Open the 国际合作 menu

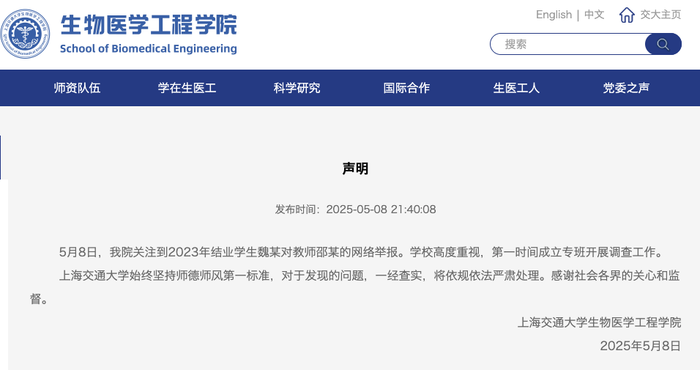[406, 88]
